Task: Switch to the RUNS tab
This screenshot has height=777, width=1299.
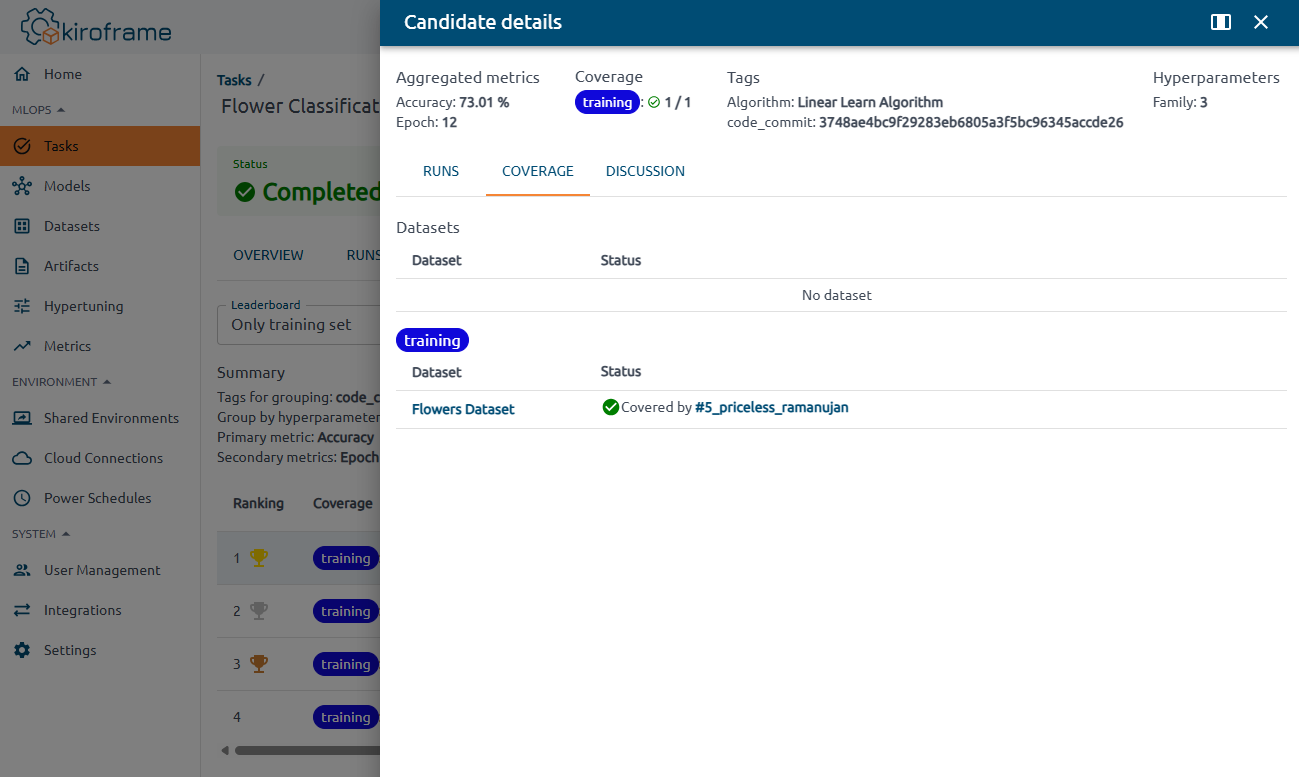Action: [x=441, y=171]
